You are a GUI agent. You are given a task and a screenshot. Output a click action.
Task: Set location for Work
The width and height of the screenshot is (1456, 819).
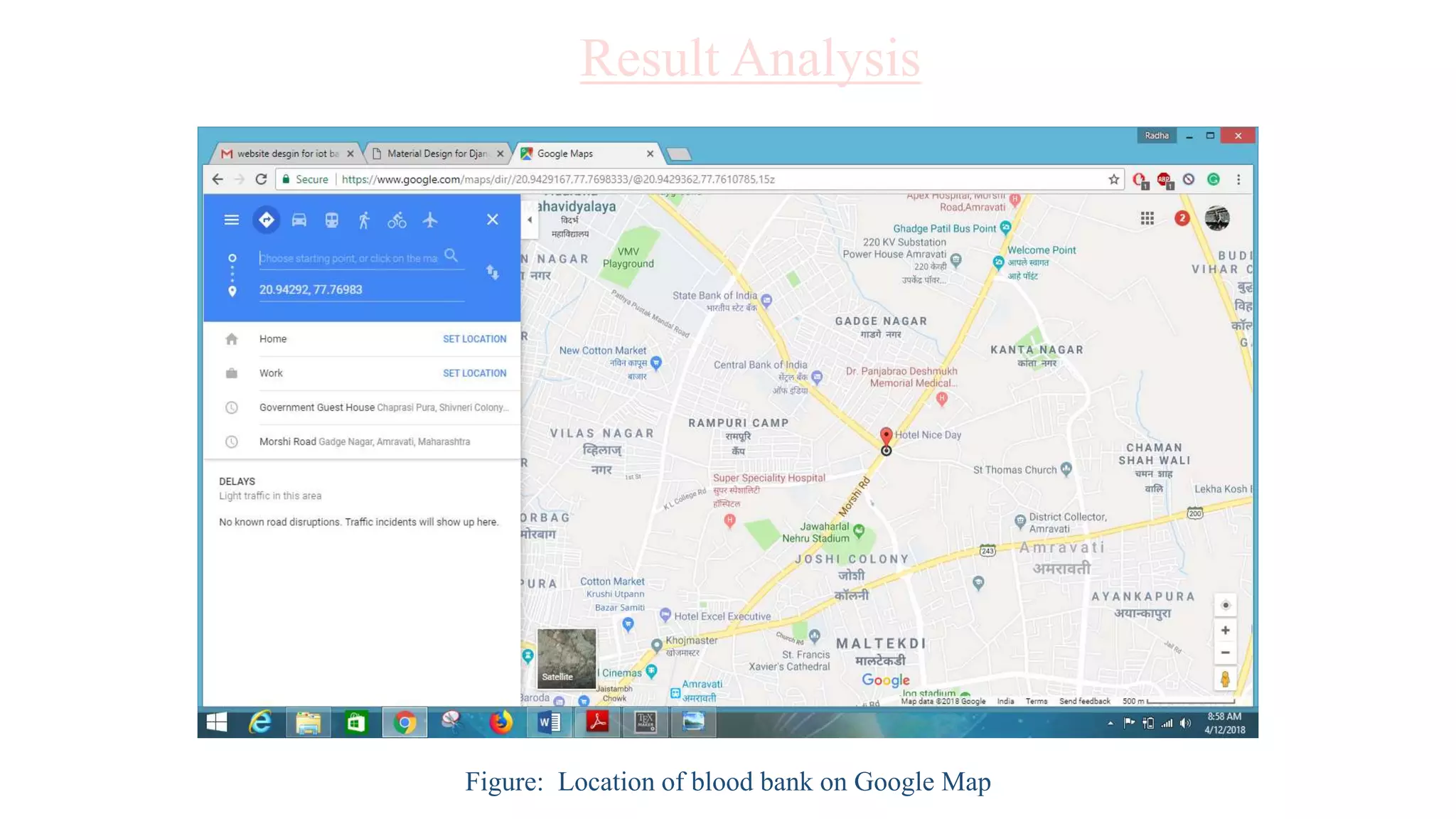pos(474,373)
